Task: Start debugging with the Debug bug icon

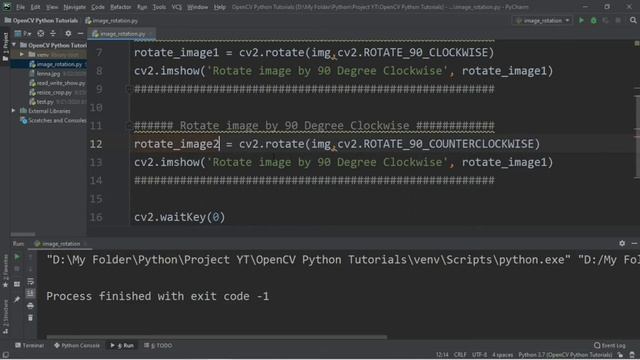Action: [x=593, y=20]
